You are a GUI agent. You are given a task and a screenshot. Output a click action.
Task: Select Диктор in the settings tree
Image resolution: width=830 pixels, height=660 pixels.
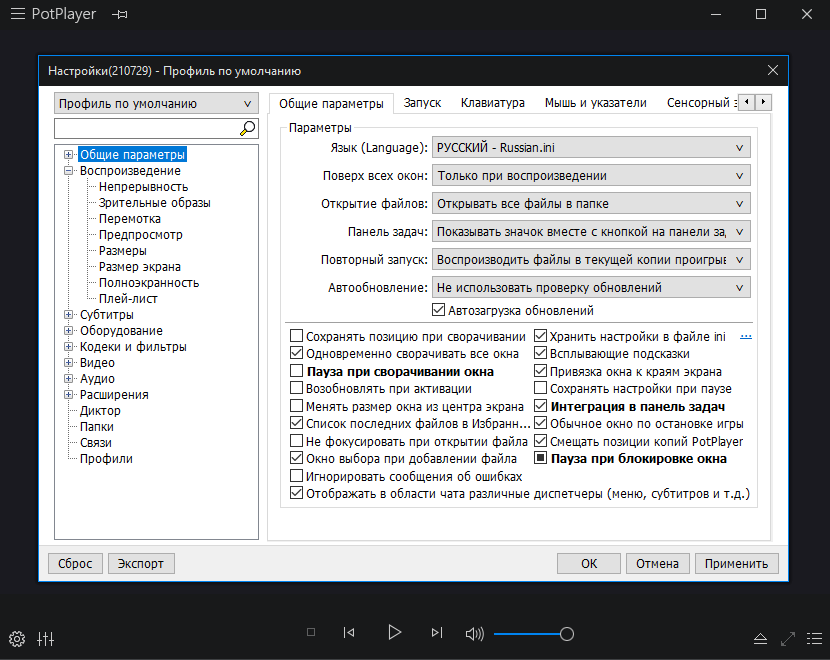100,411
